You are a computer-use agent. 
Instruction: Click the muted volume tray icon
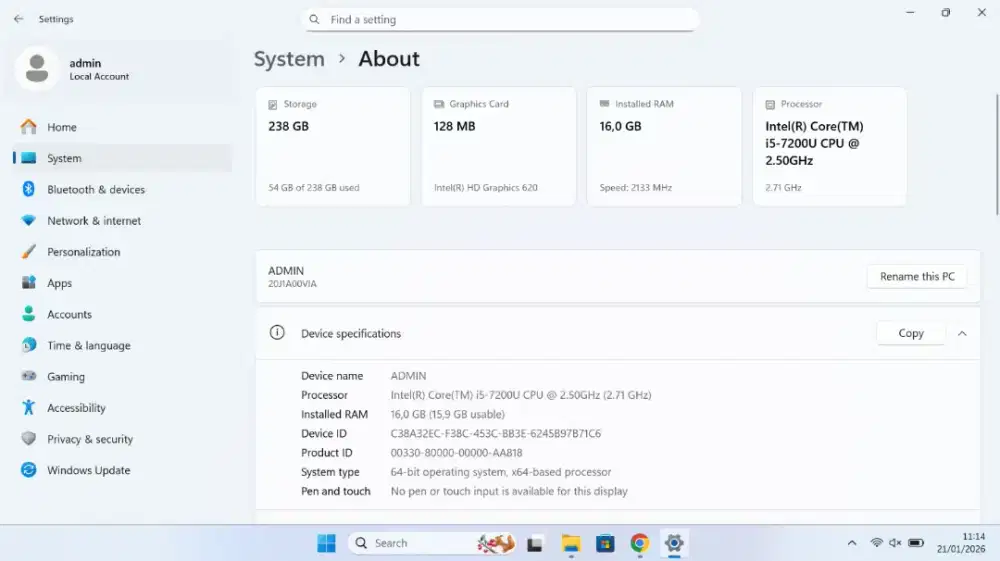tap(895, 543)
